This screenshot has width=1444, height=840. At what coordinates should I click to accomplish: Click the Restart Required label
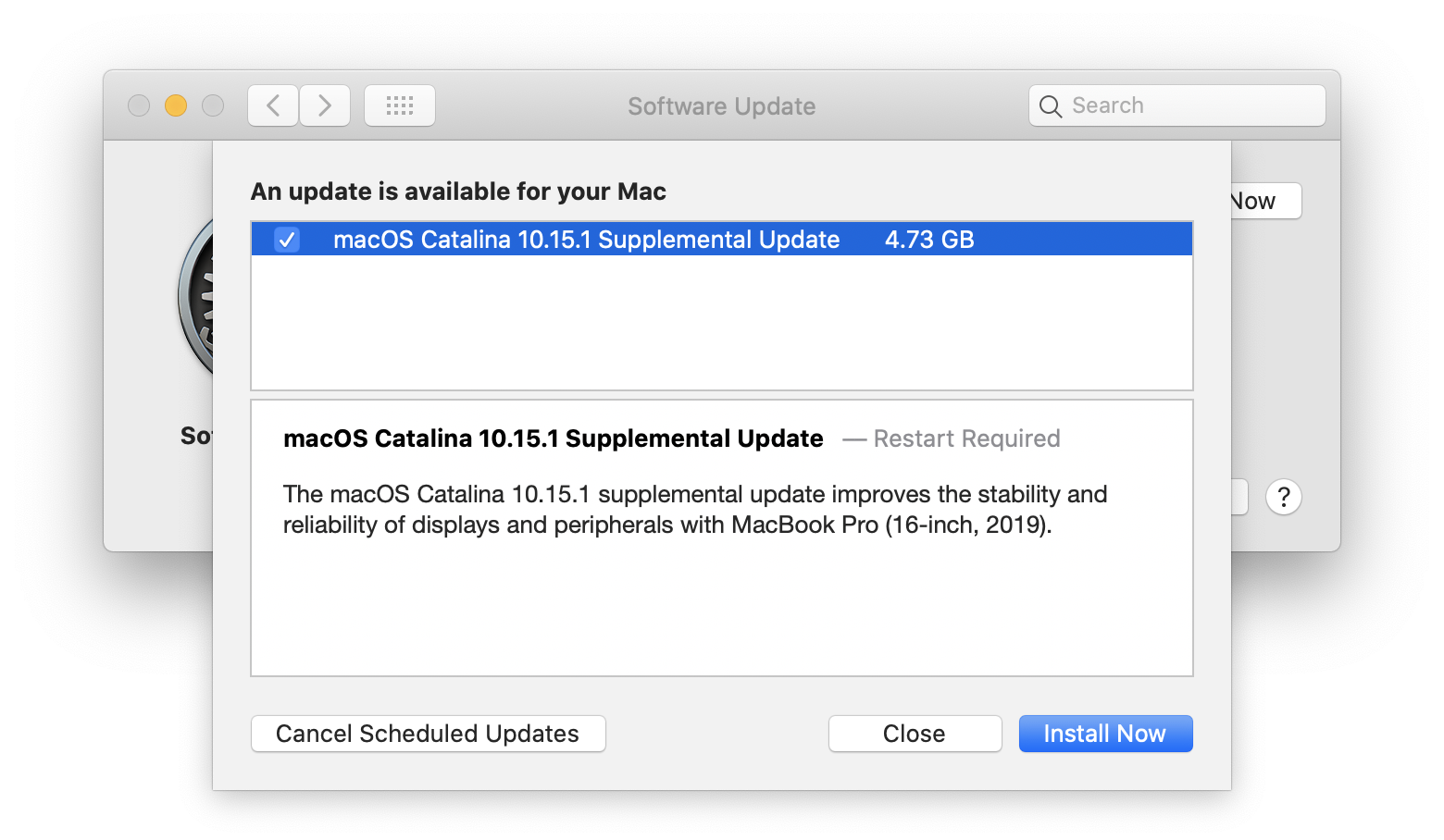pos(966,439)
